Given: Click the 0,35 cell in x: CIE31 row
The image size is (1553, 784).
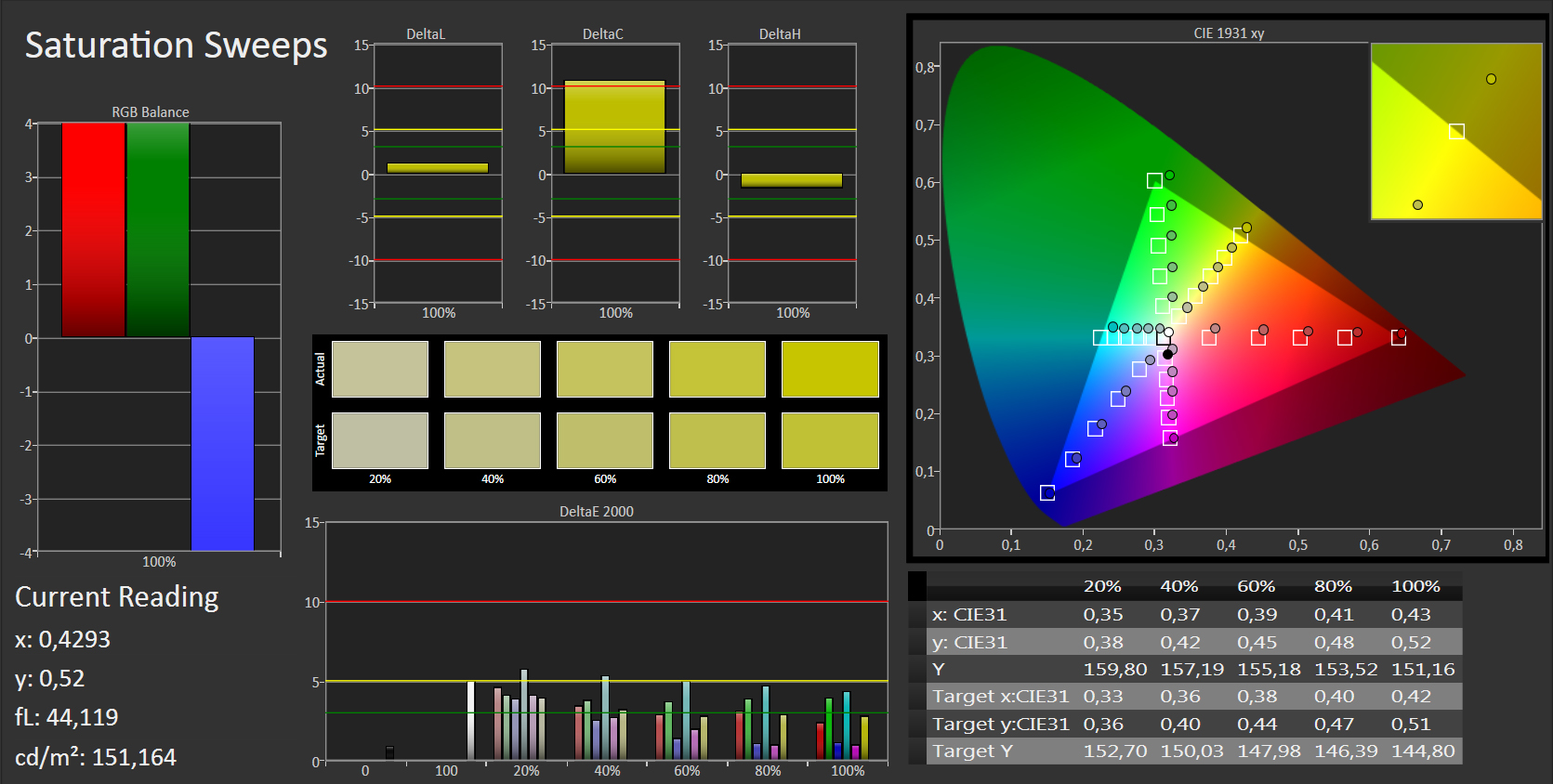Looking at the screenshot, I should coord(1103,614).
